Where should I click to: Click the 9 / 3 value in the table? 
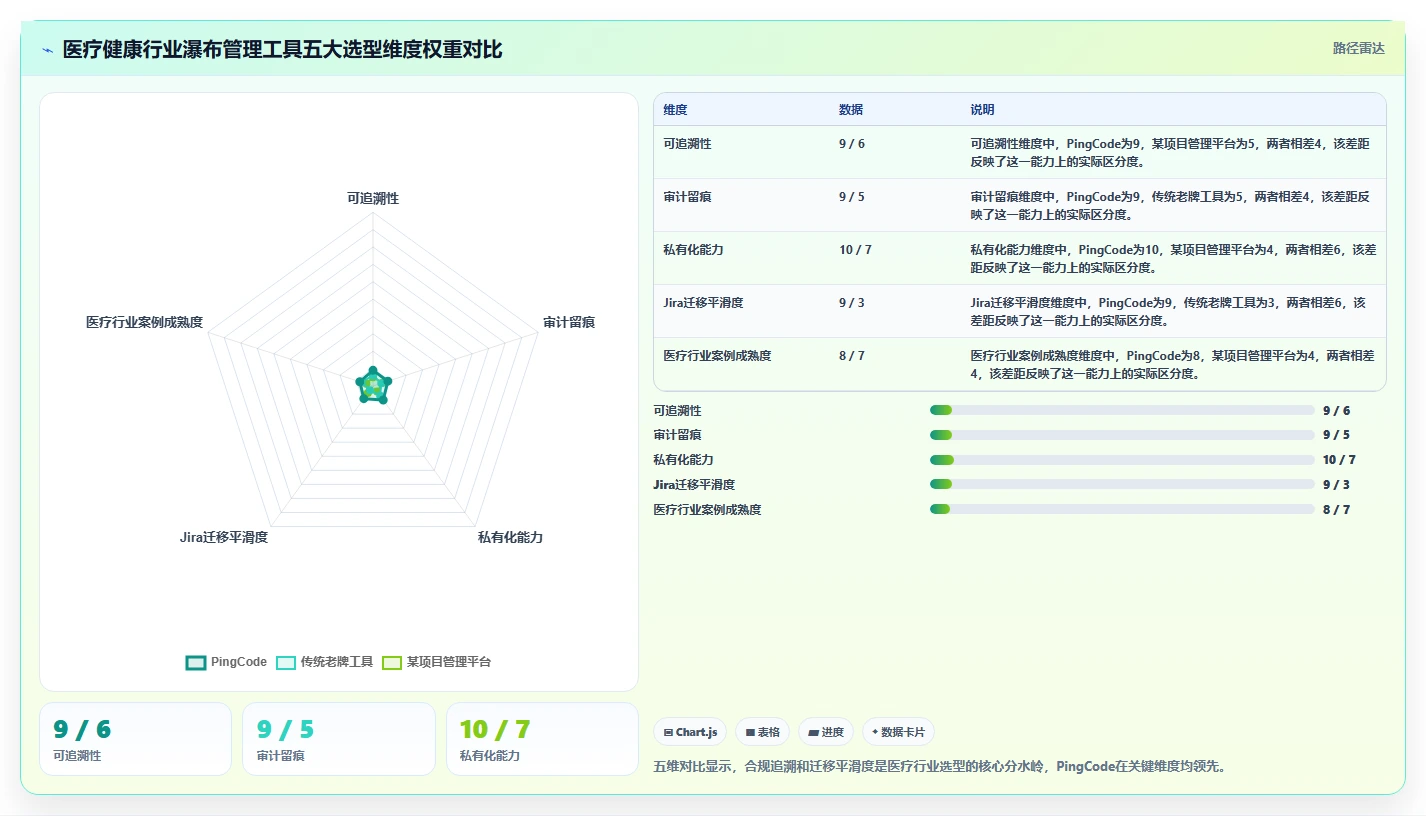(x=852, y=303)
